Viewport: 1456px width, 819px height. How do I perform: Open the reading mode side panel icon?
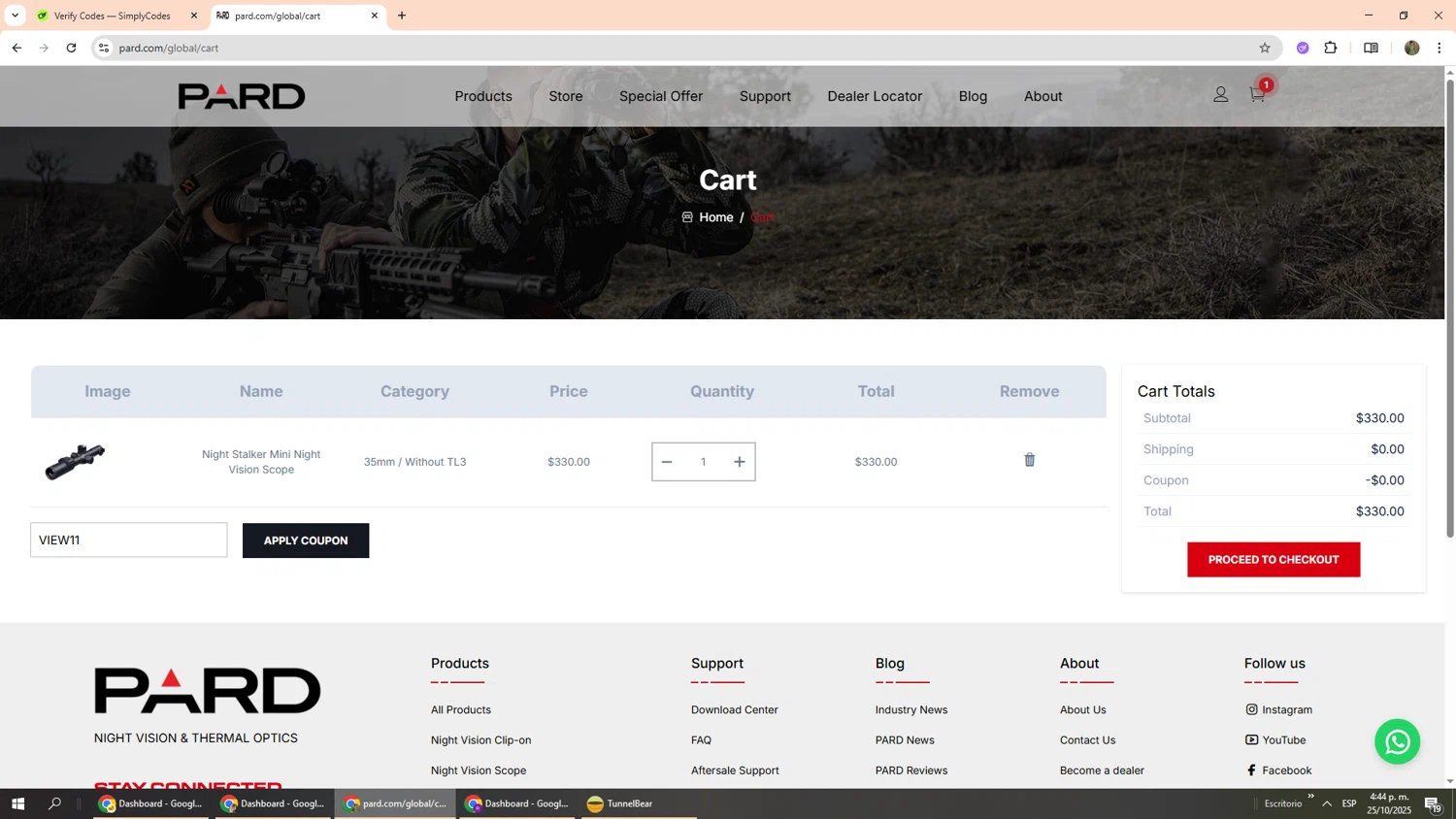(x=1371, y=48)
